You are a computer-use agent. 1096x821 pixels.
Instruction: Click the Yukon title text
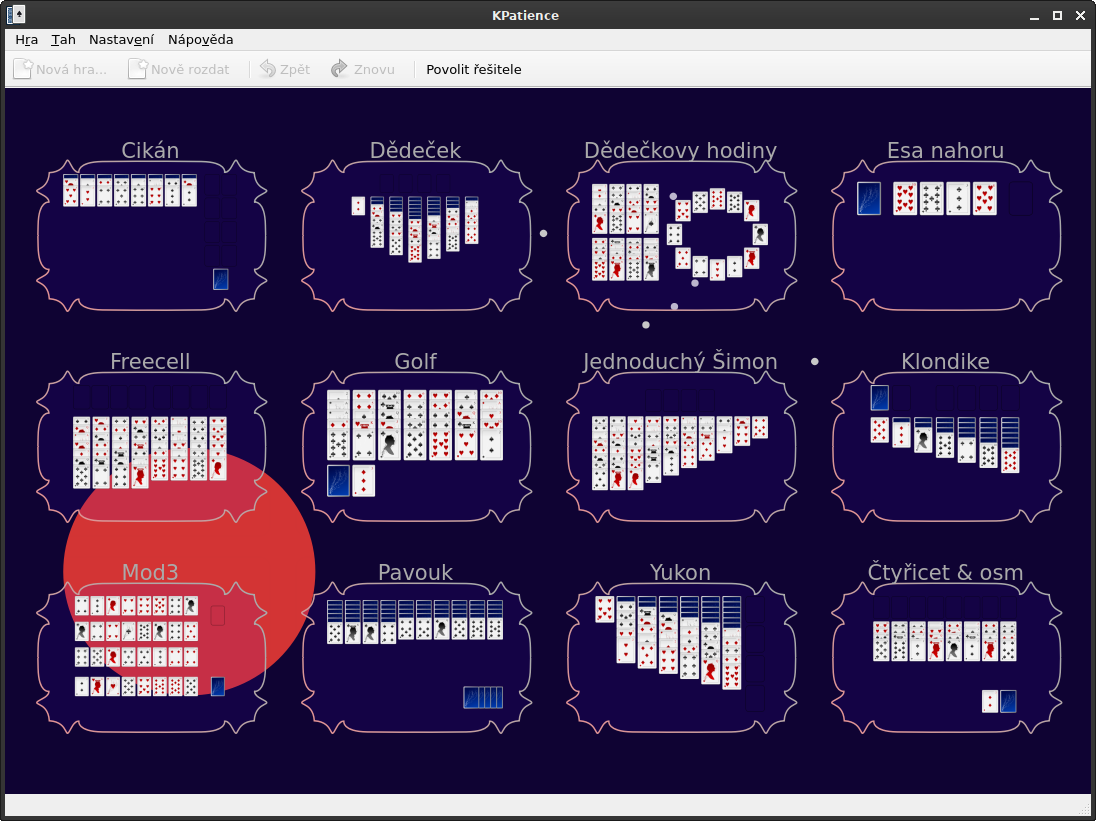(x=681, y=572)
